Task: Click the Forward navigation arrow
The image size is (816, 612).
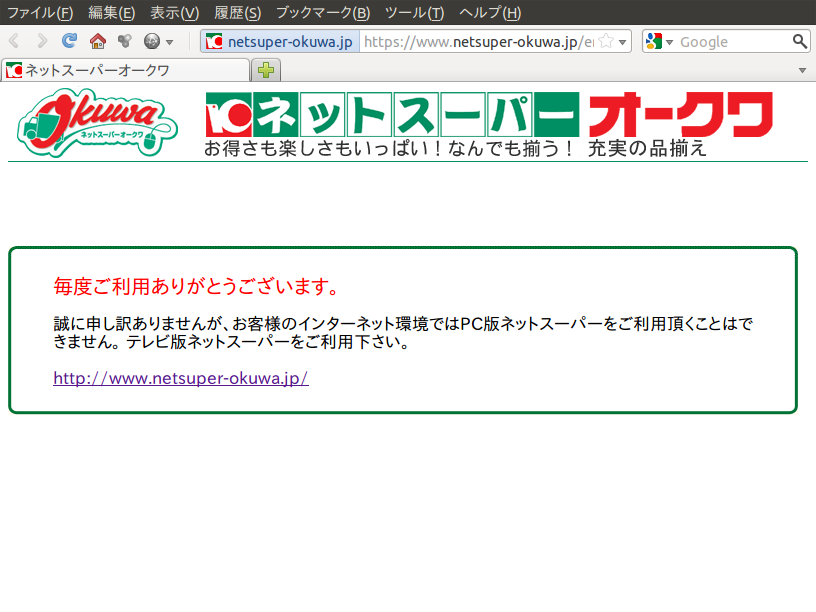Action: [x=42, y=41]
